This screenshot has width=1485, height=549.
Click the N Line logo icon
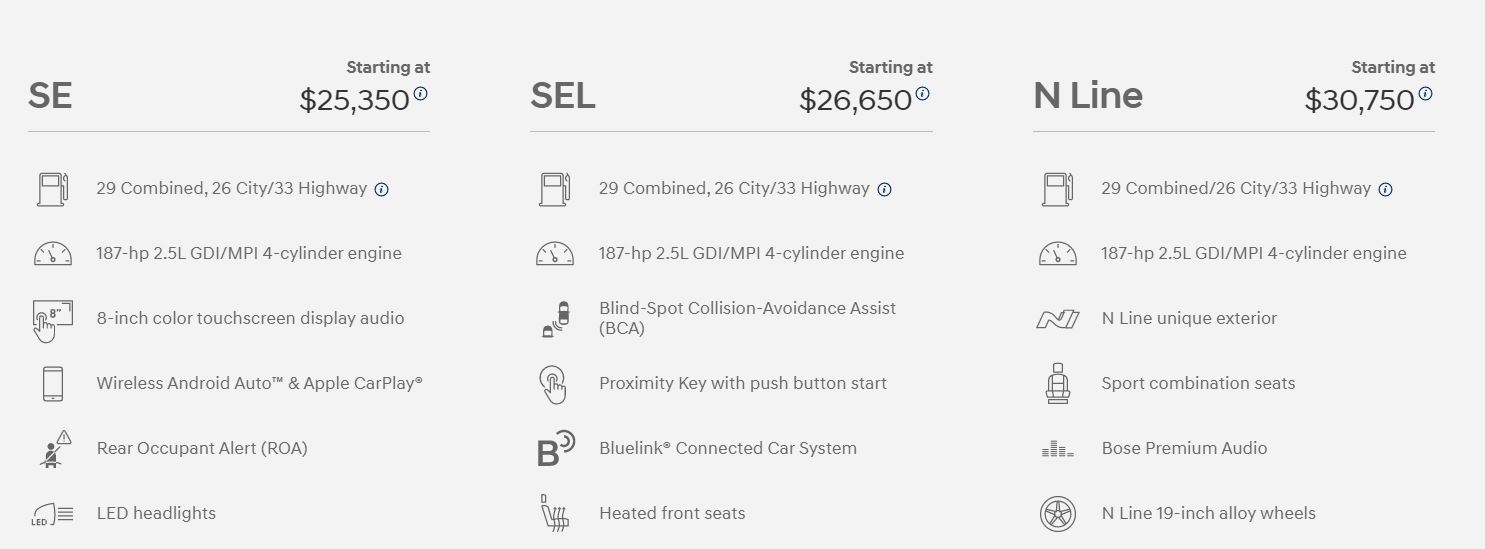pos(1057,319)
